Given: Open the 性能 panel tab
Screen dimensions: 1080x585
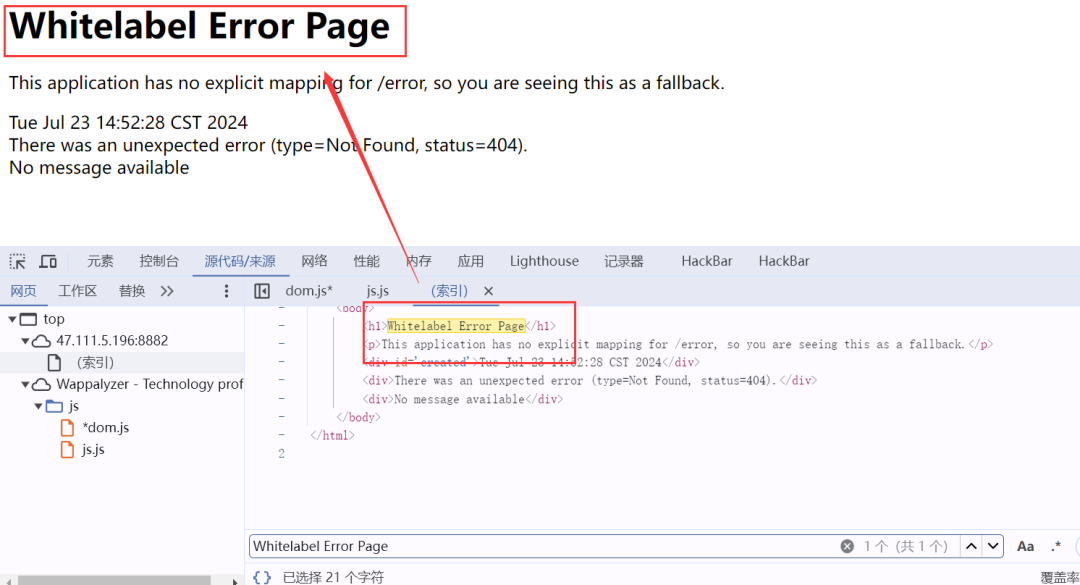Looking at the screenshot, I should click(x=366, y=261).
